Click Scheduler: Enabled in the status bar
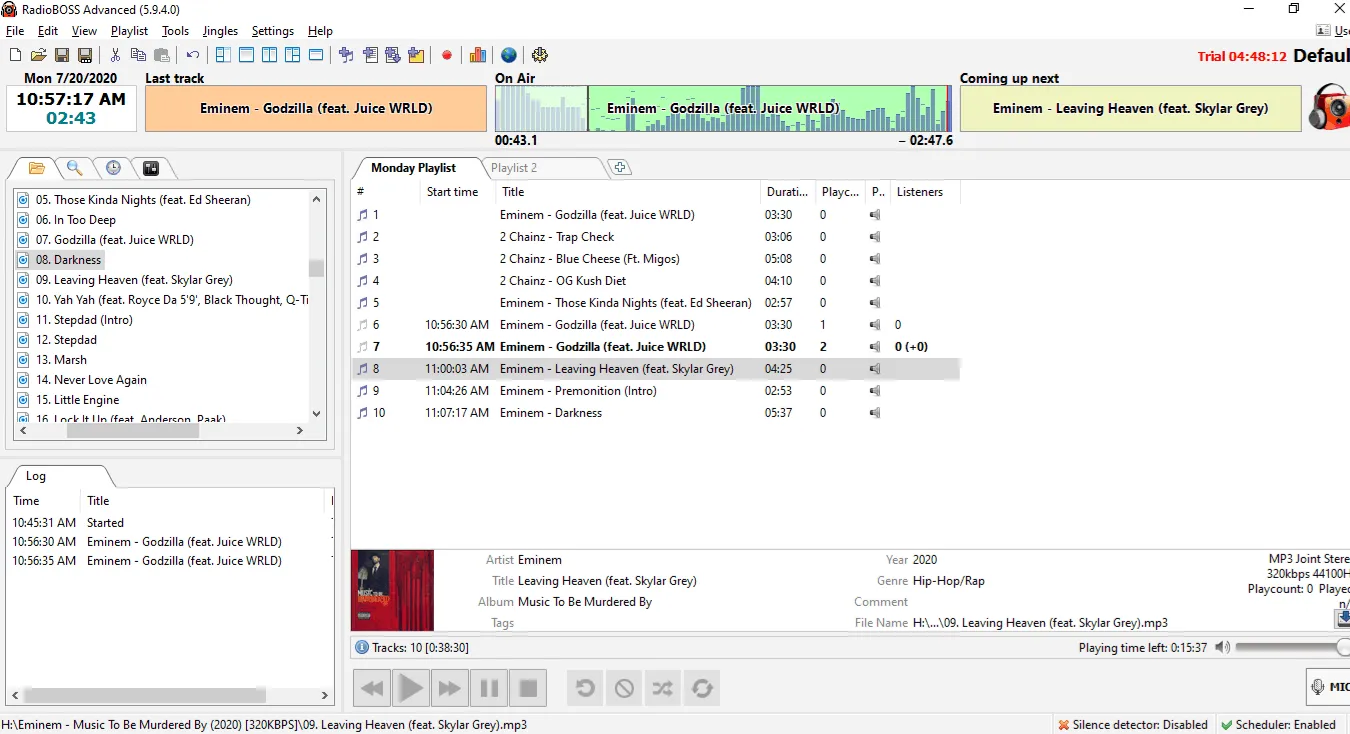Image resolution: width=1350 pixels, height=734 pixels. click(1280, 724)
